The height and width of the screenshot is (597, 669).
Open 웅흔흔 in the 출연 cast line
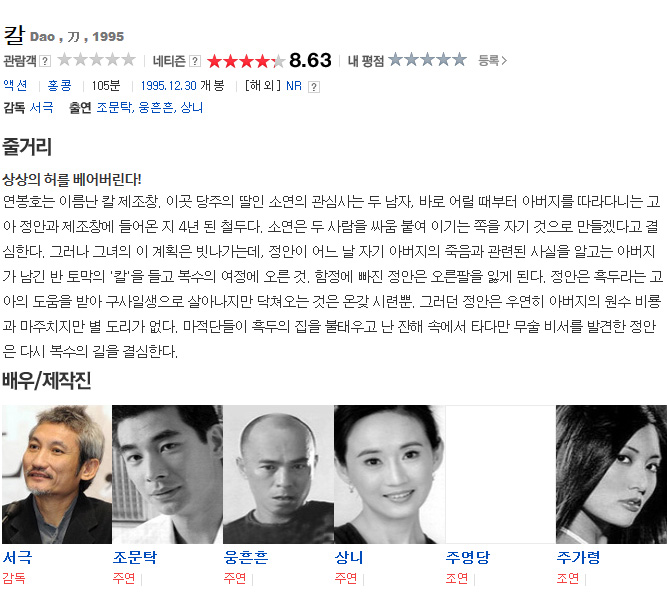point(156,107)
